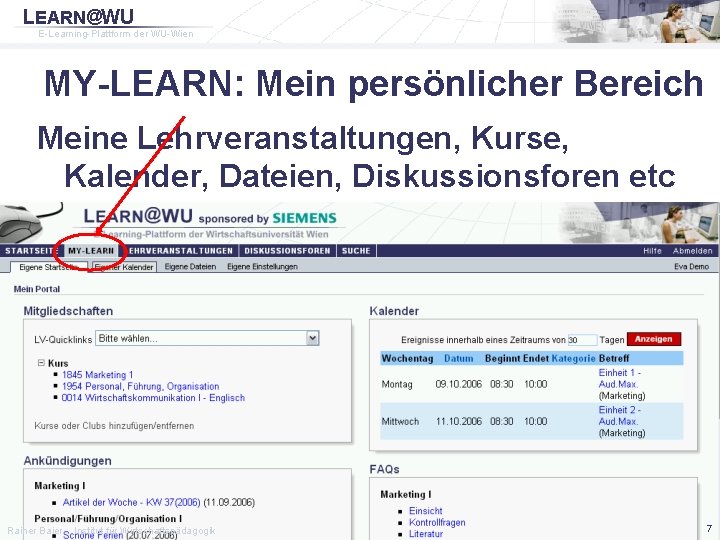Click the Mein Portal heading
The height and width of the screenshot is (540, 720).
click(37, 289)
